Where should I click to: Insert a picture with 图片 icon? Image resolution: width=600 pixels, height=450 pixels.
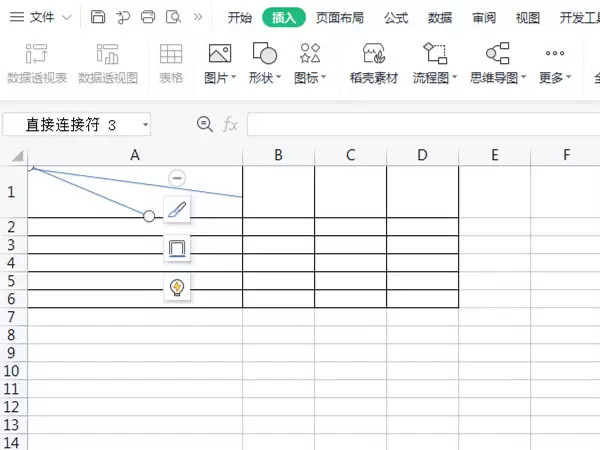(x=220, y=64)
